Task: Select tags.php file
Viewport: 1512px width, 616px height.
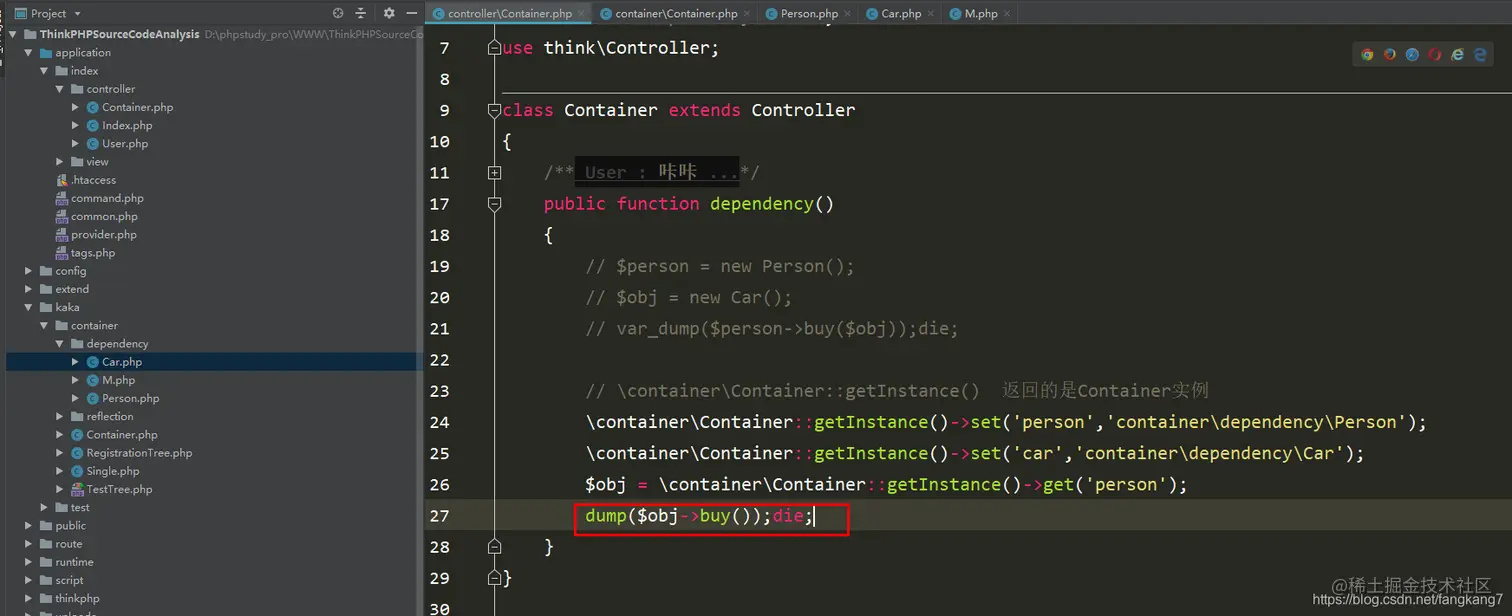Action: tap(93, 253)
